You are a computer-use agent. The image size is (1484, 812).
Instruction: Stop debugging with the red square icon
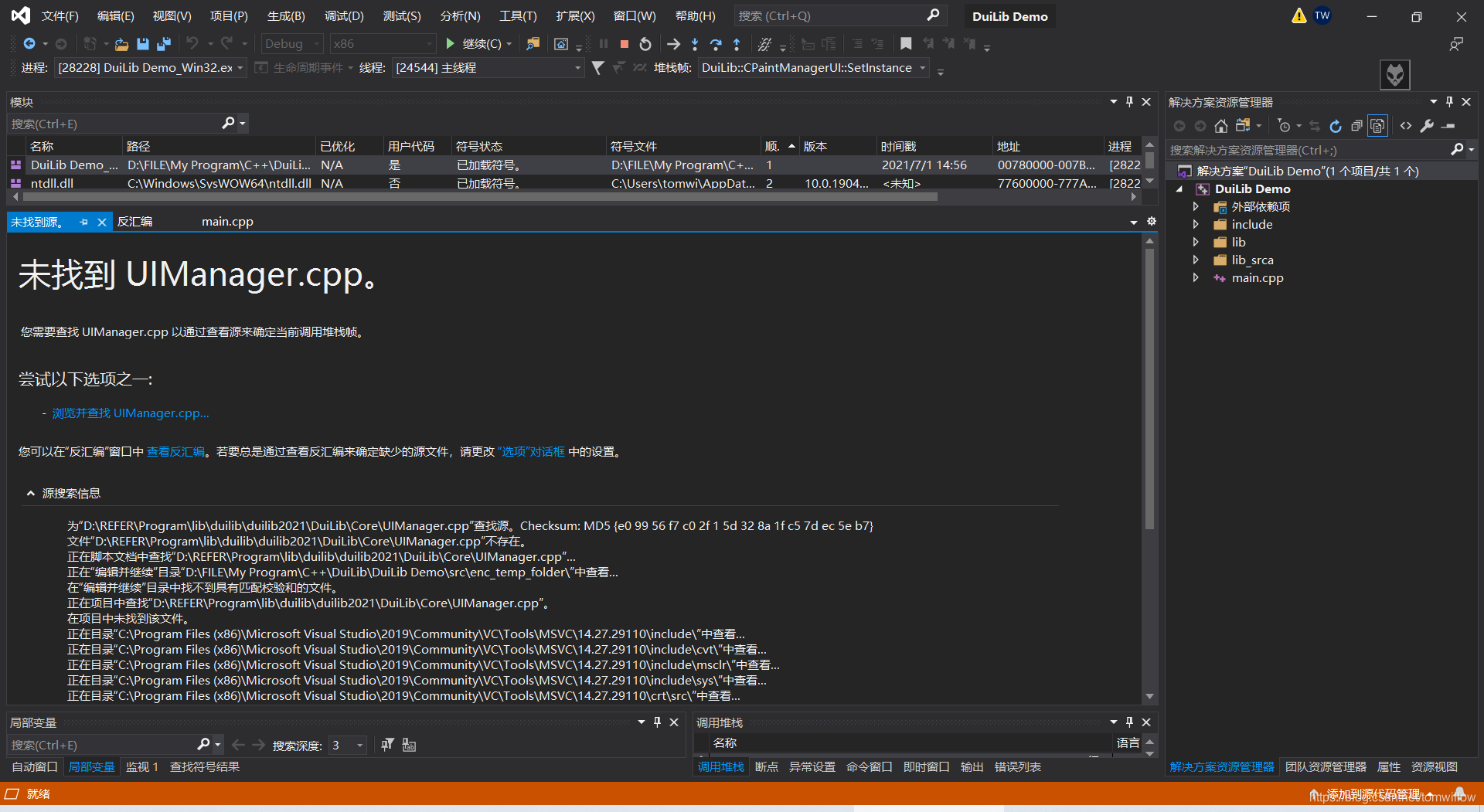pos(625,44)
